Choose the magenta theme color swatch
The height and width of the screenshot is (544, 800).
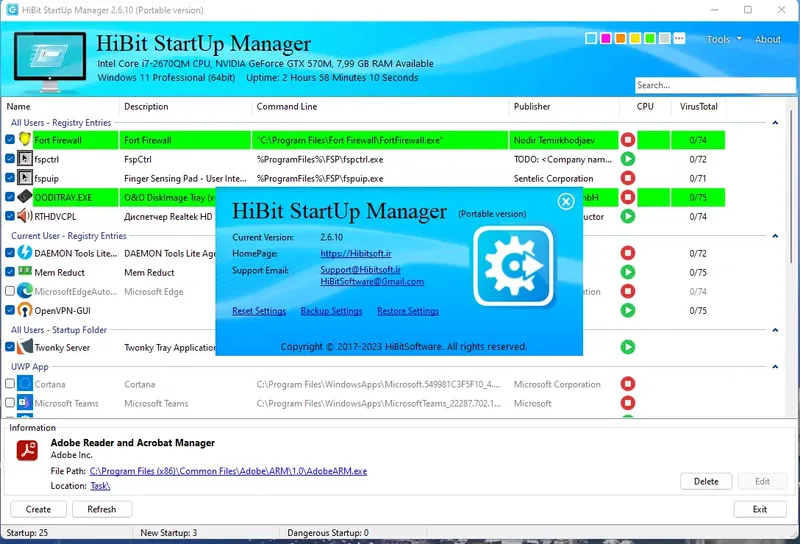tap(606, 39)
